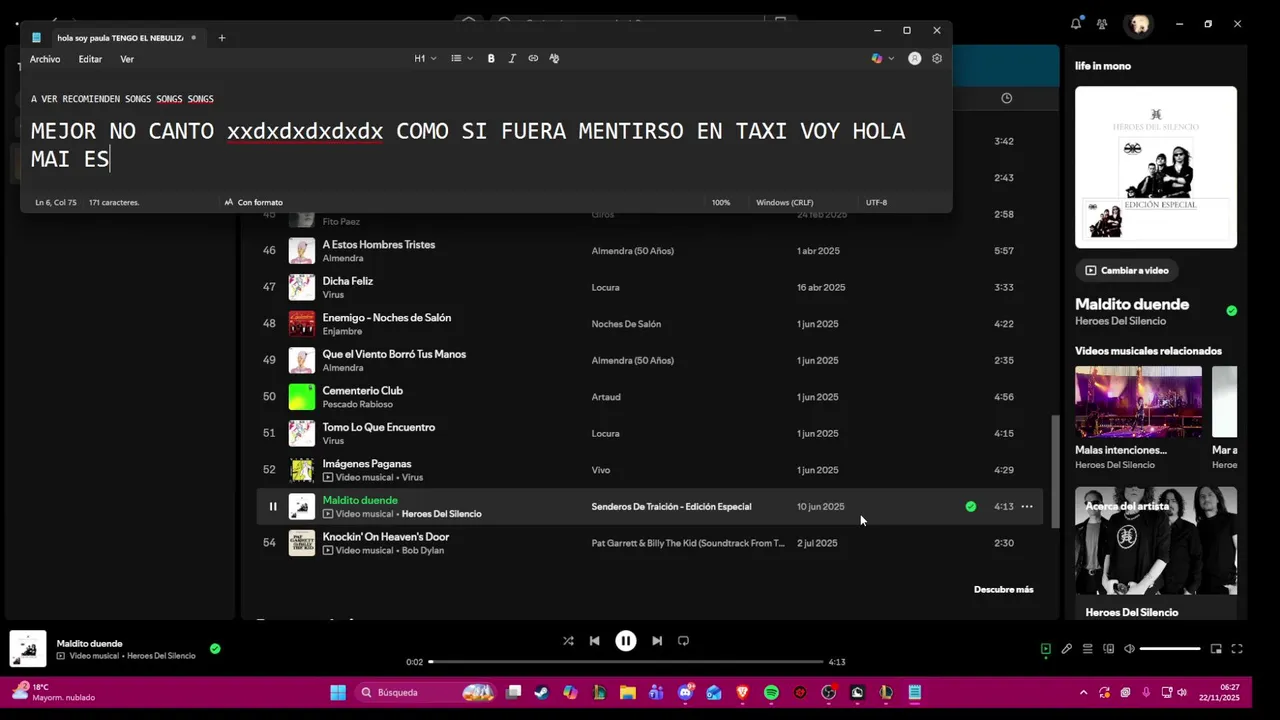1280x720 pixels.
Task: Open the Copilot dropdown in Notepad
Action: point(882,59)
